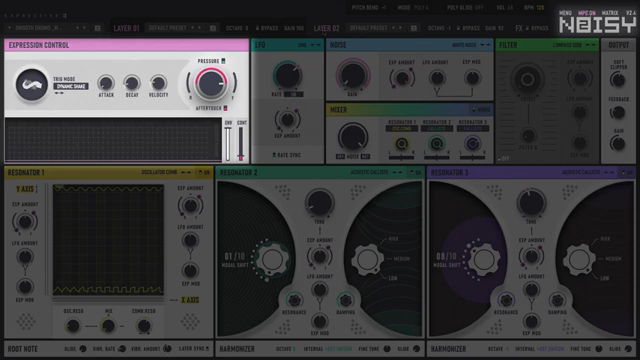This screenshot has height=360, width=640.
Task: Select the FX tab
Action: click(x=519, y=28)
